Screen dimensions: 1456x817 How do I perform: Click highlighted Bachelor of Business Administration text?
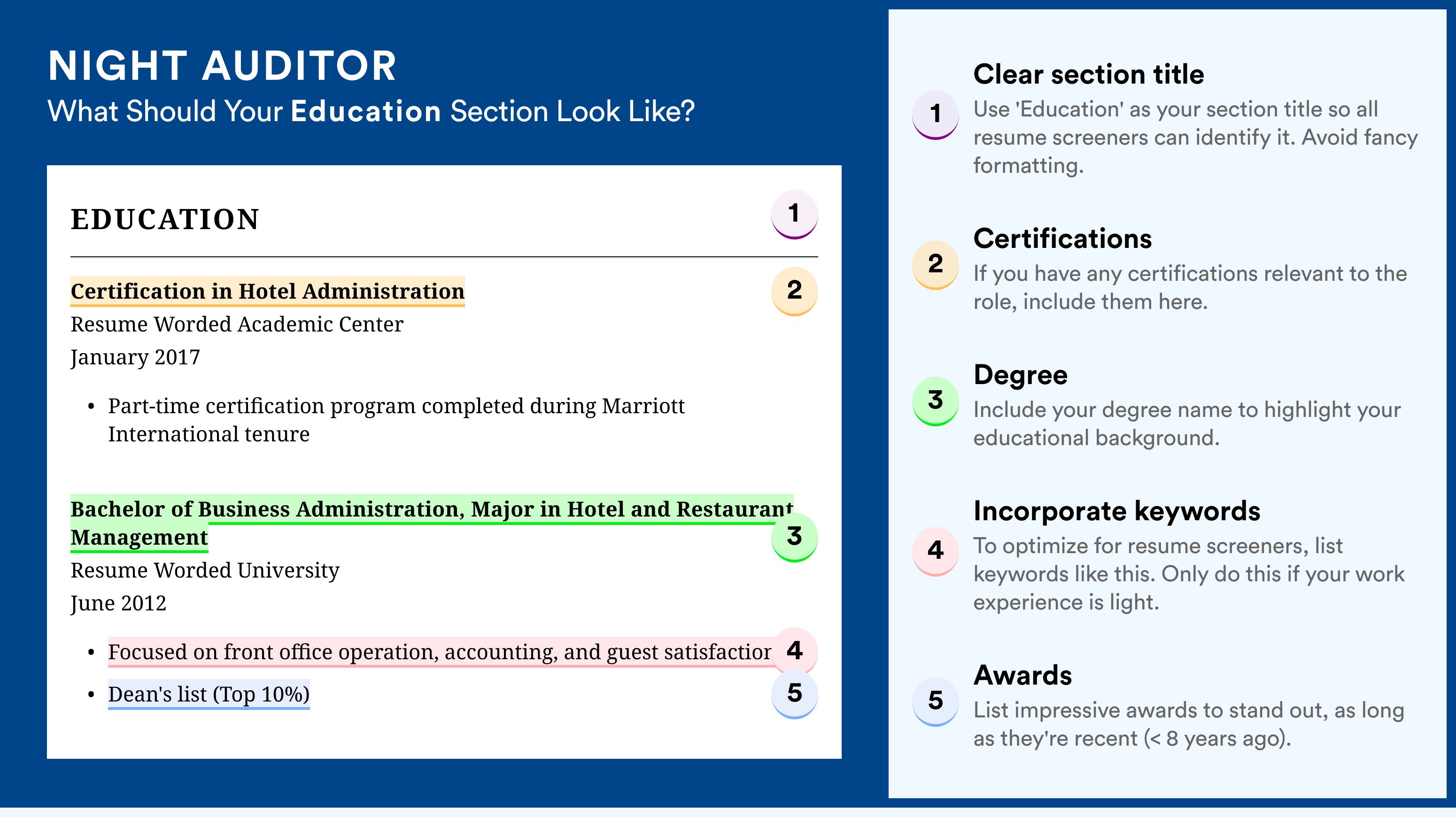click(432, 523)
